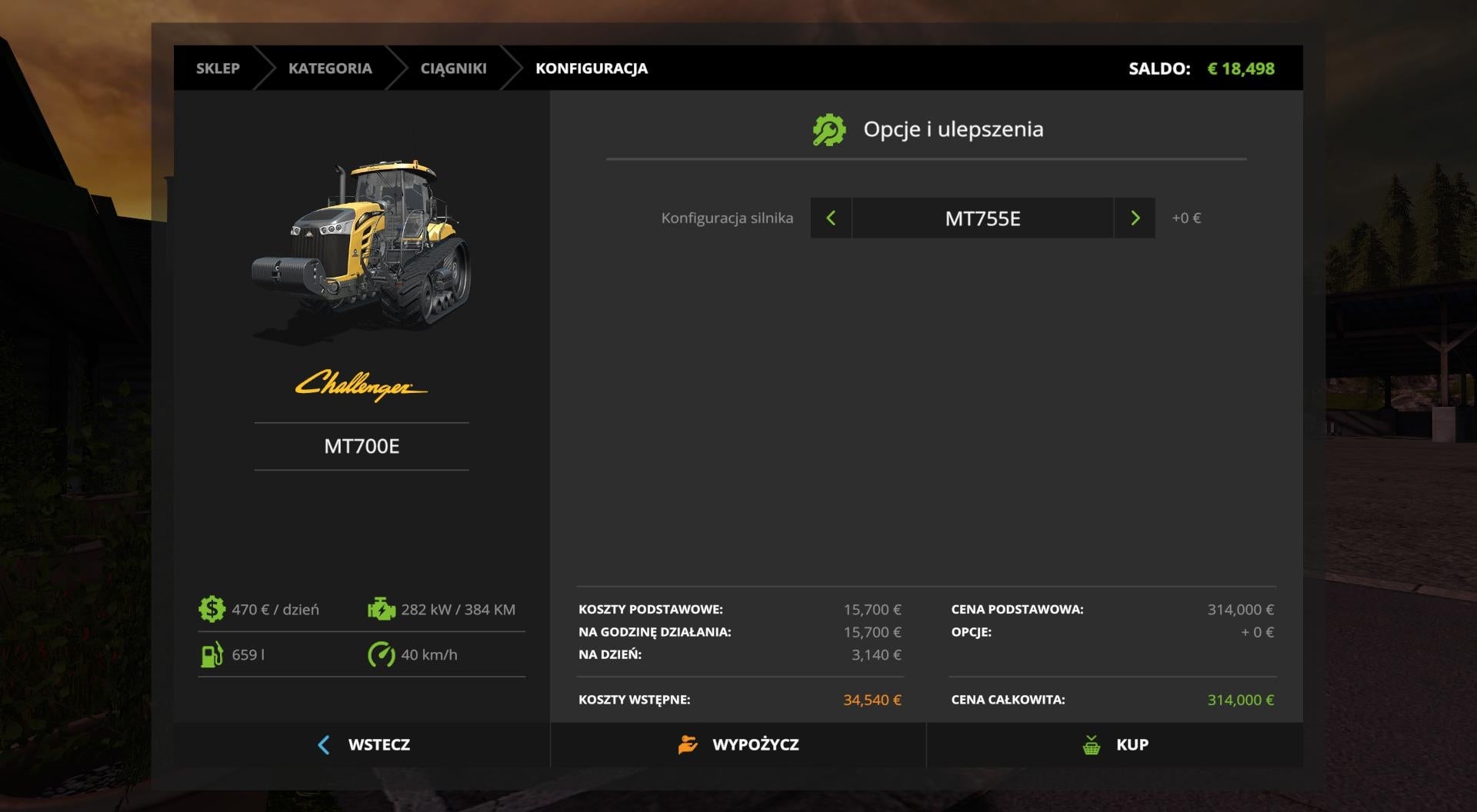
Task: Go back to the SKLEP breadcrumb
Action: 218,68
